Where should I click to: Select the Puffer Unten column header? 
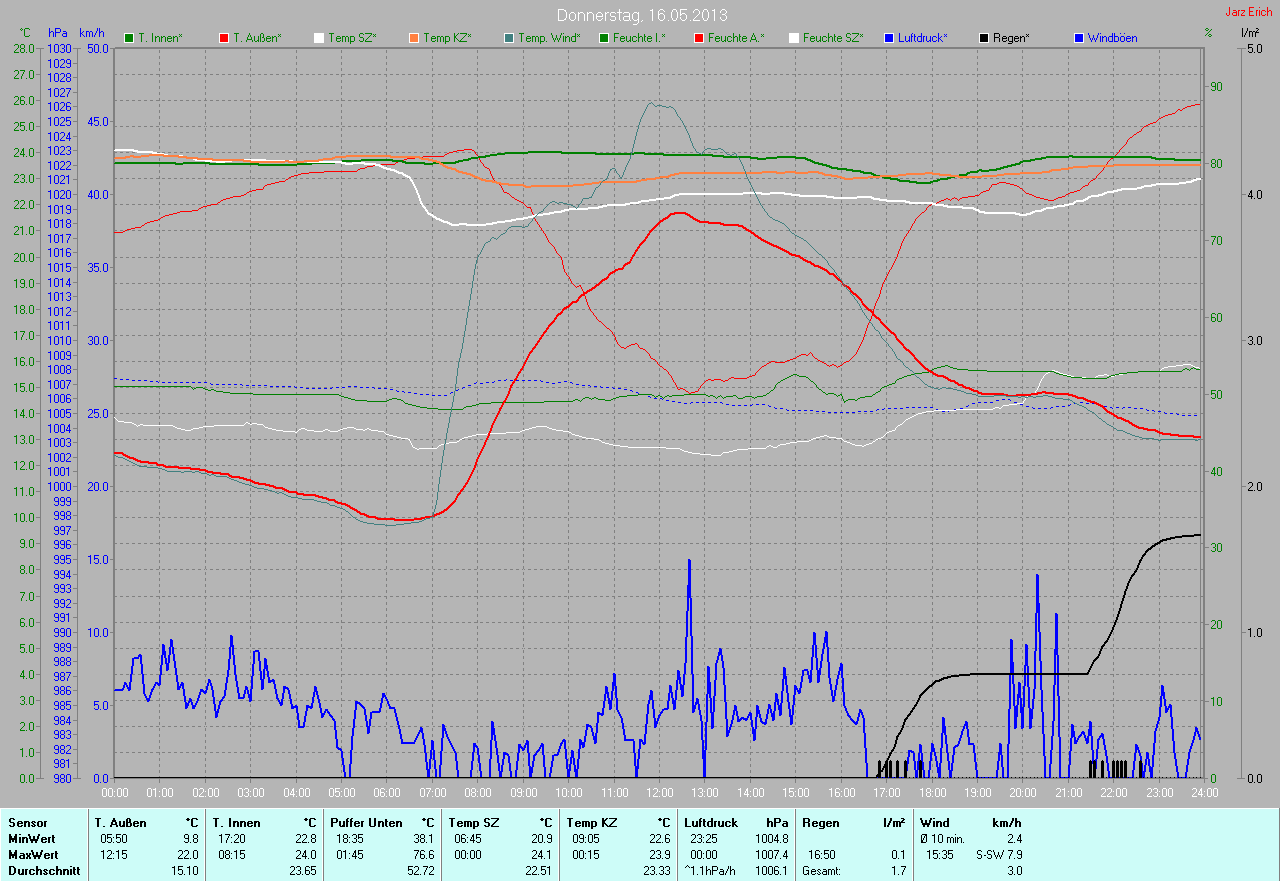click(366, 823)
